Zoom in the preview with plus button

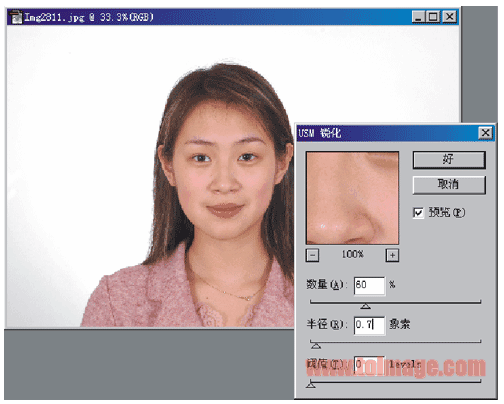(392, 256)
